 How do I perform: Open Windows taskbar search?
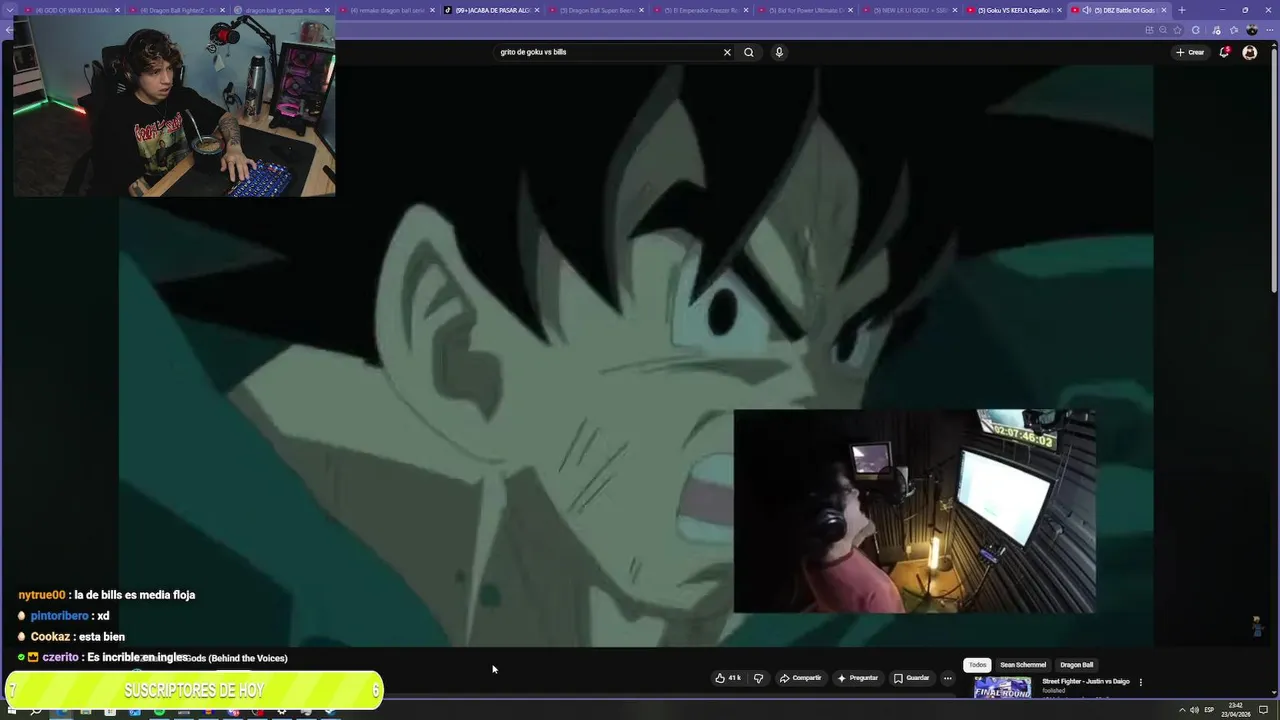[x=36, y=710]
